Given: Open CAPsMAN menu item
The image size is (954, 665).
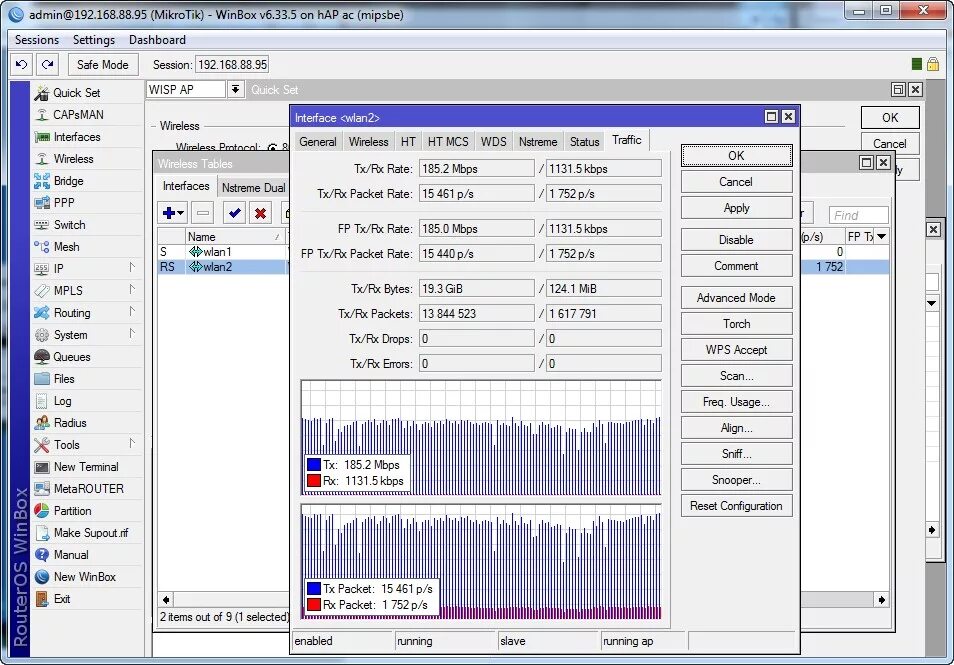Looking at the screenshot, I should (x=78, y=115).
